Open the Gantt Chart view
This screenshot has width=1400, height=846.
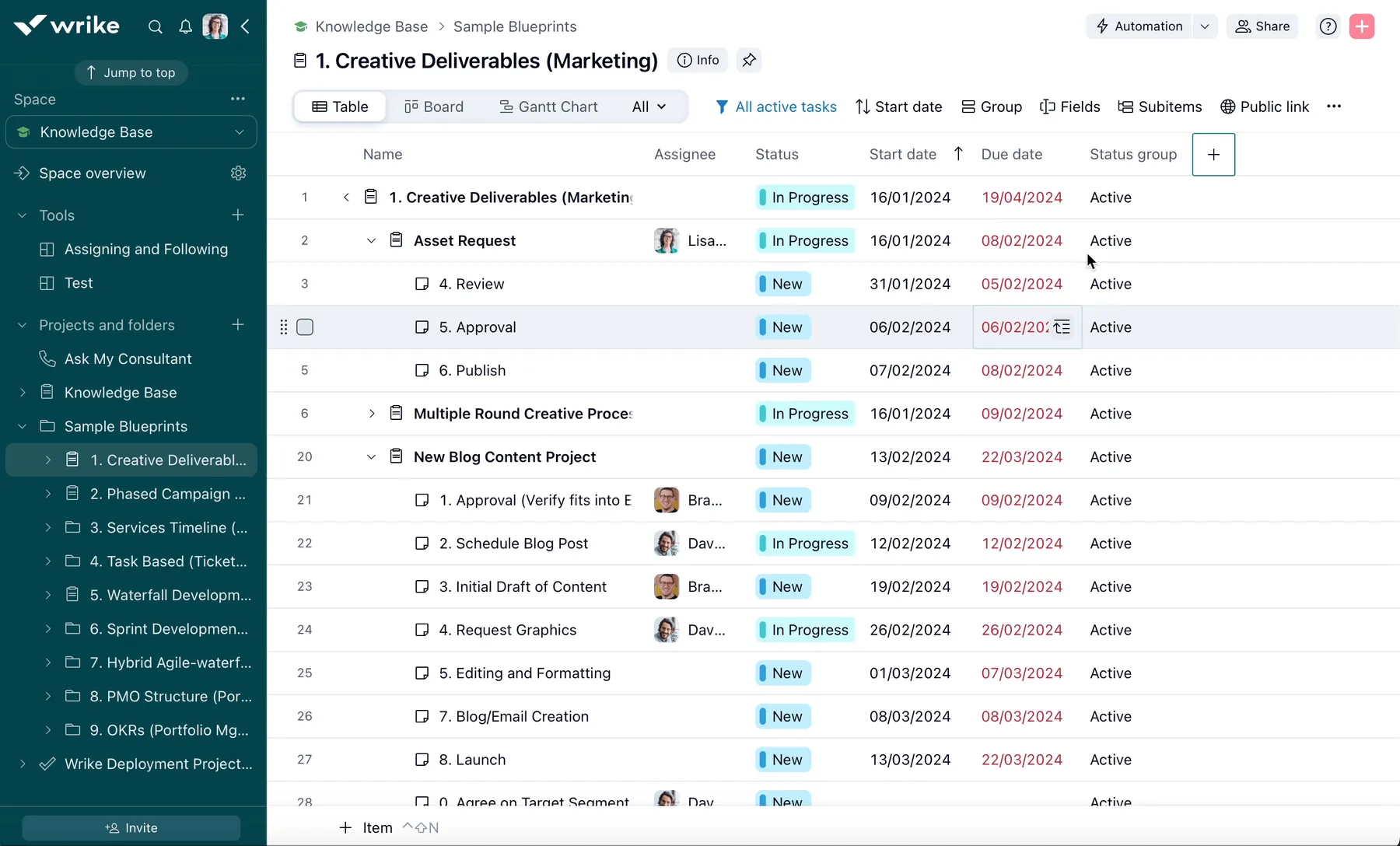point(548,107)
